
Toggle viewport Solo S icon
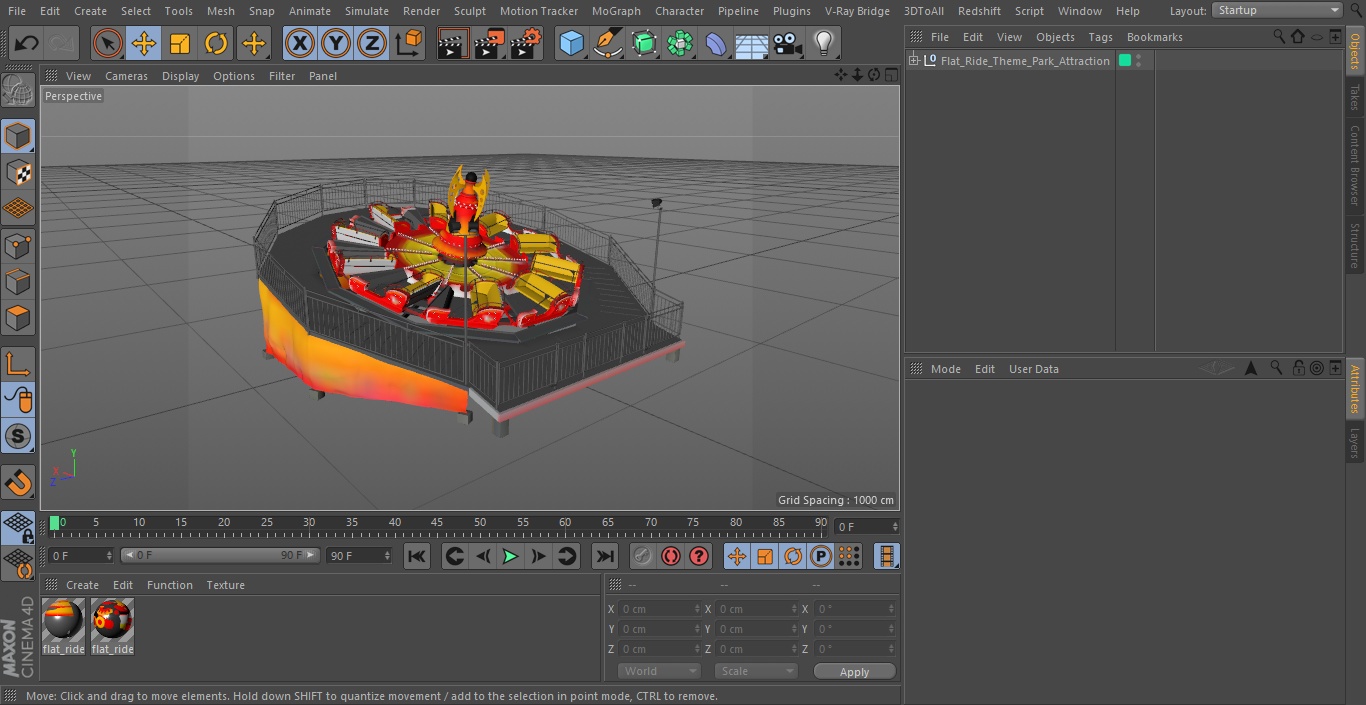(18, 436)
